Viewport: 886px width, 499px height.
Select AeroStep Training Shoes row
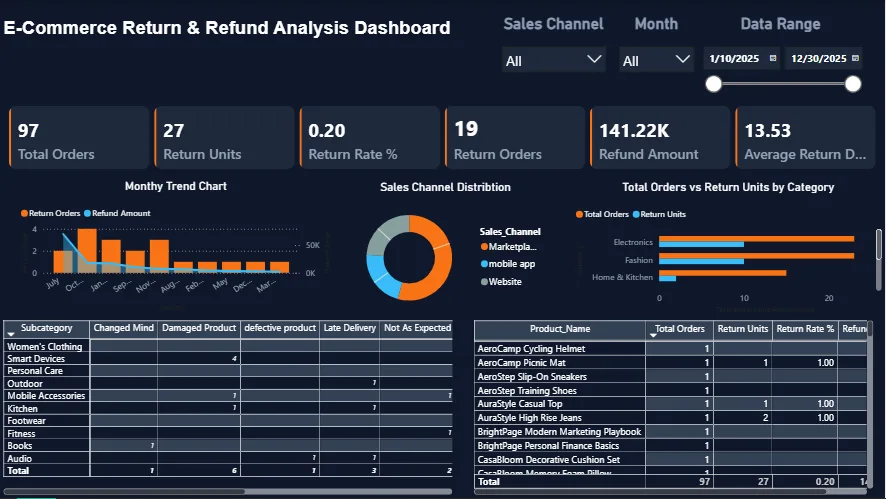(x=671, y=390)
